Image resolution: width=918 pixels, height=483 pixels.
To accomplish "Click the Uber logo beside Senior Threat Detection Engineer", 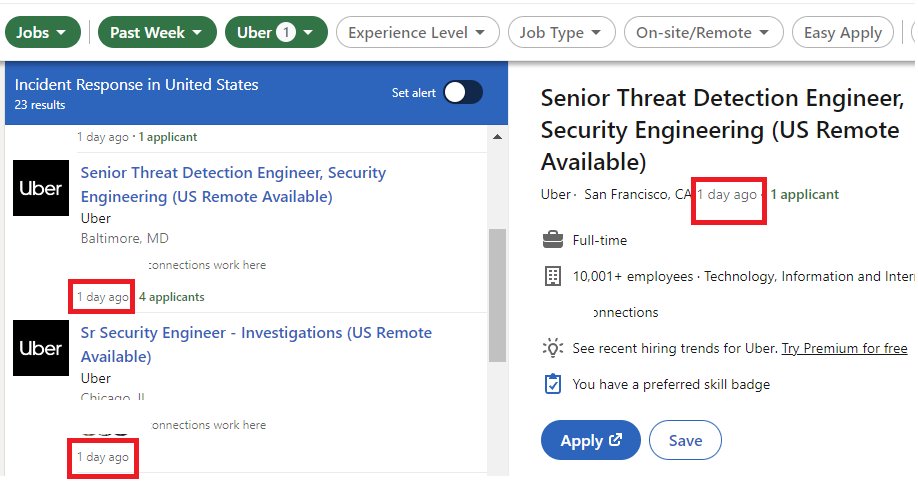I will tap(41, 188).
